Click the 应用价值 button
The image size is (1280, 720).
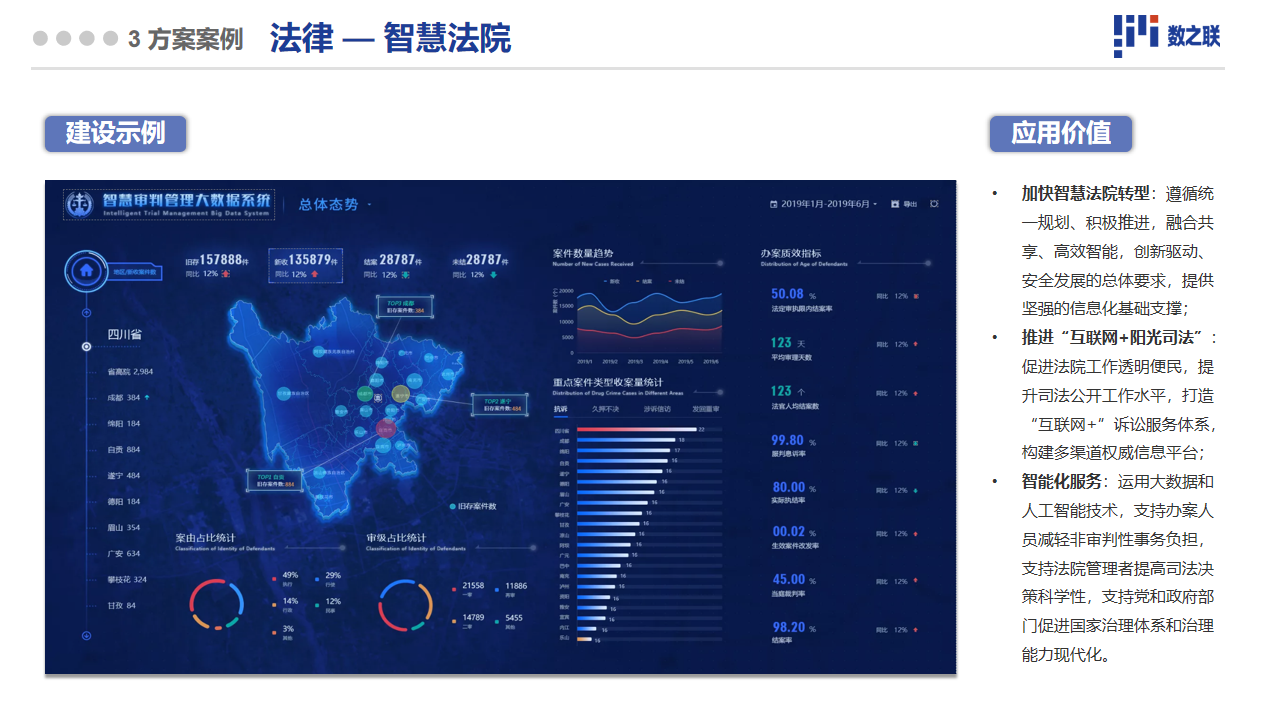click(x=1060, y=133)
